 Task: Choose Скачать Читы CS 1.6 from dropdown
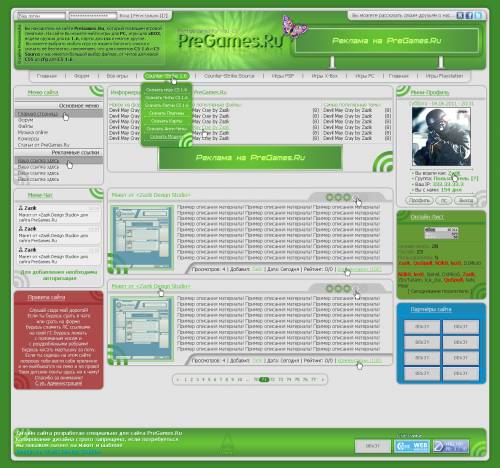[x=166, y=98]
